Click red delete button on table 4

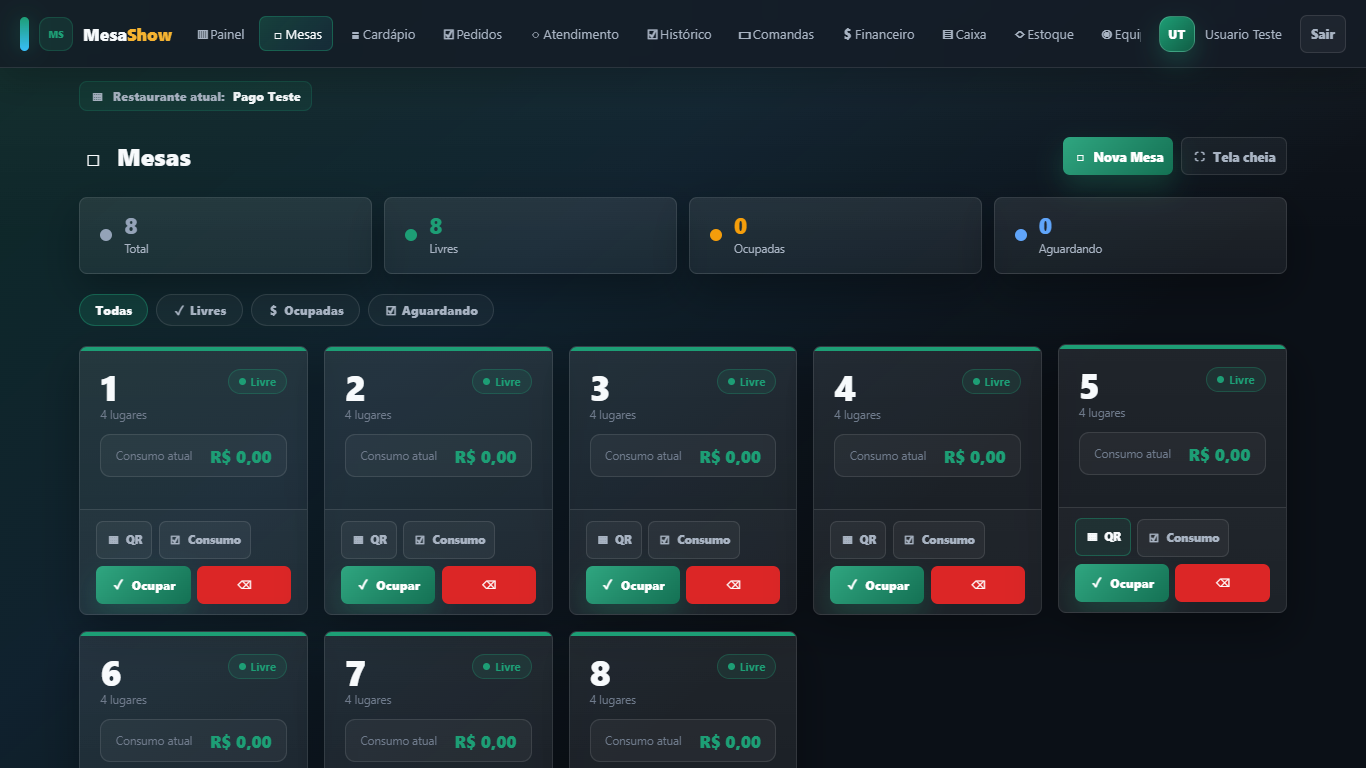[x=978, y=585]
